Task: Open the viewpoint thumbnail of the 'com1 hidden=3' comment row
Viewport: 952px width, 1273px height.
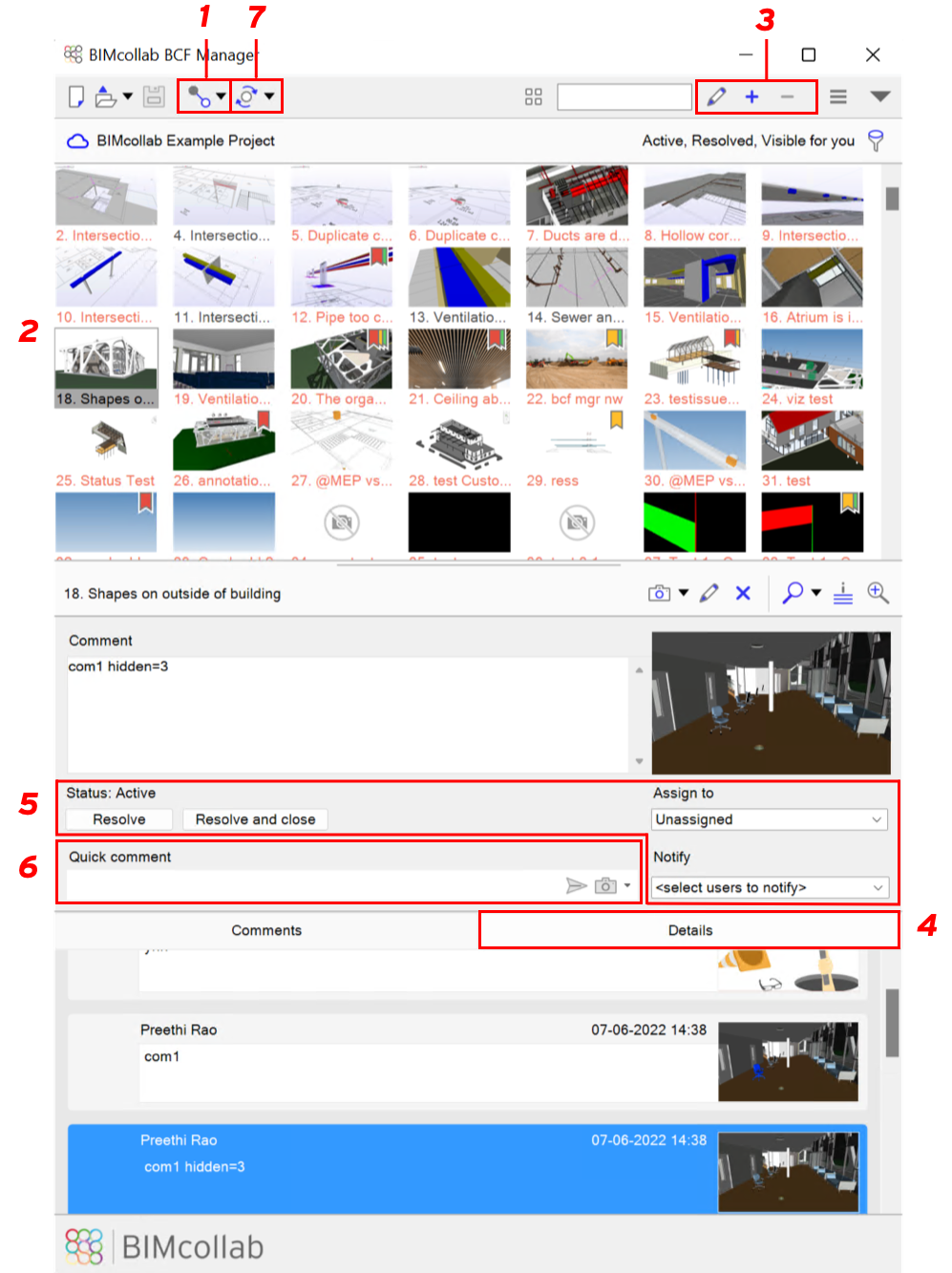Action: pyautogui.click(x=788, y=1173)
